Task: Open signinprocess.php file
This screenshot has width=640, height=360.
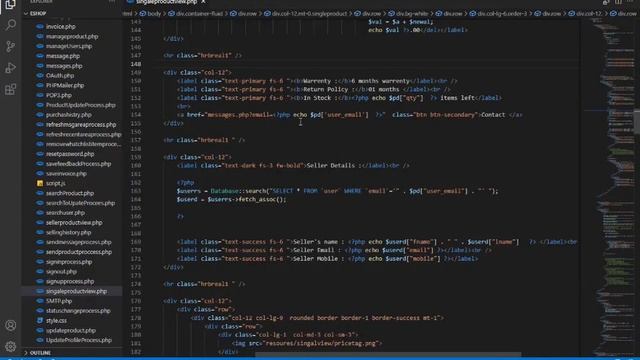Action: click(69, 262)
